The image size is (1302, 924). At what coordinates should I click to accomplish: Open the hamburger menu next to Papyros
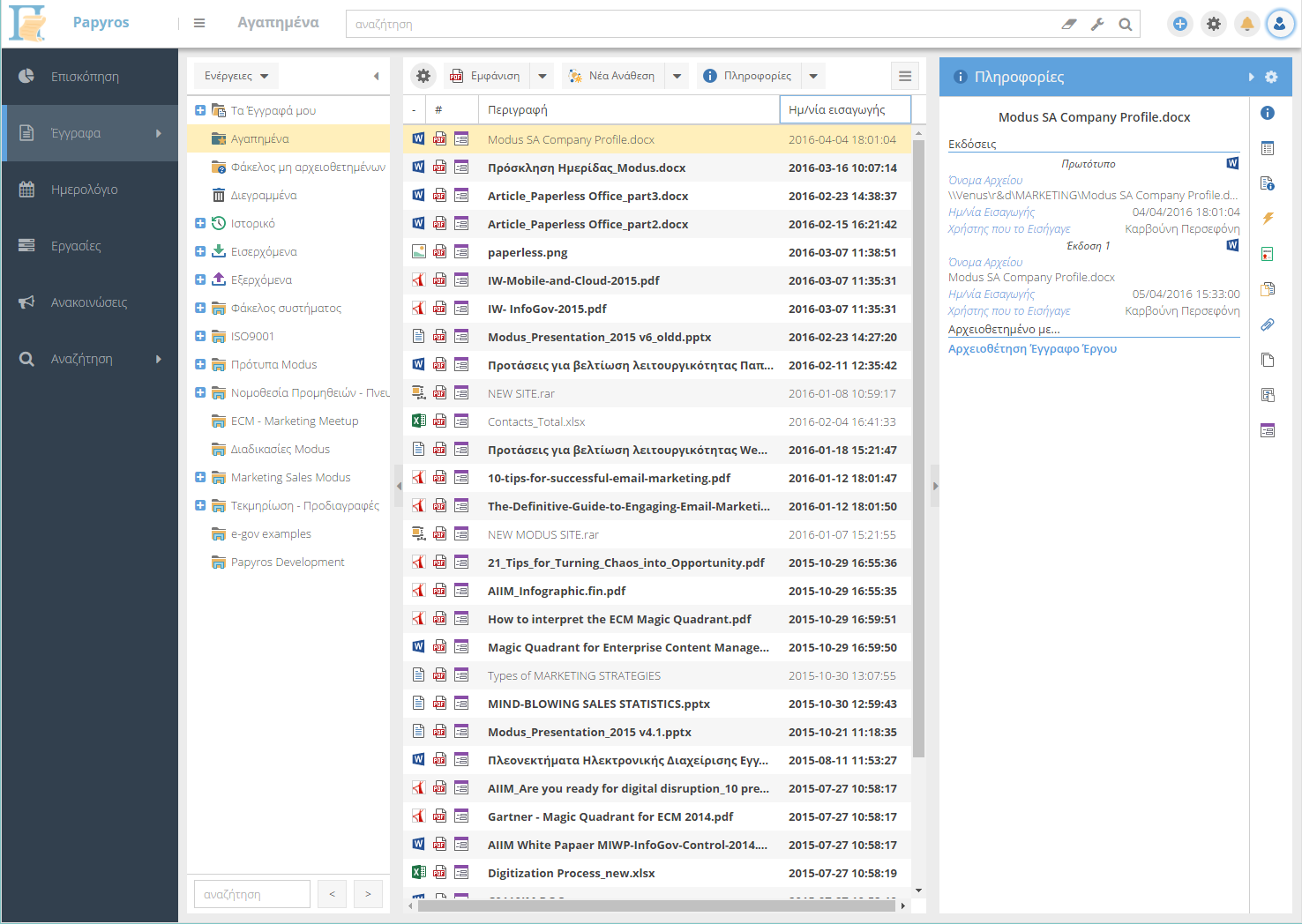[199, 24]
